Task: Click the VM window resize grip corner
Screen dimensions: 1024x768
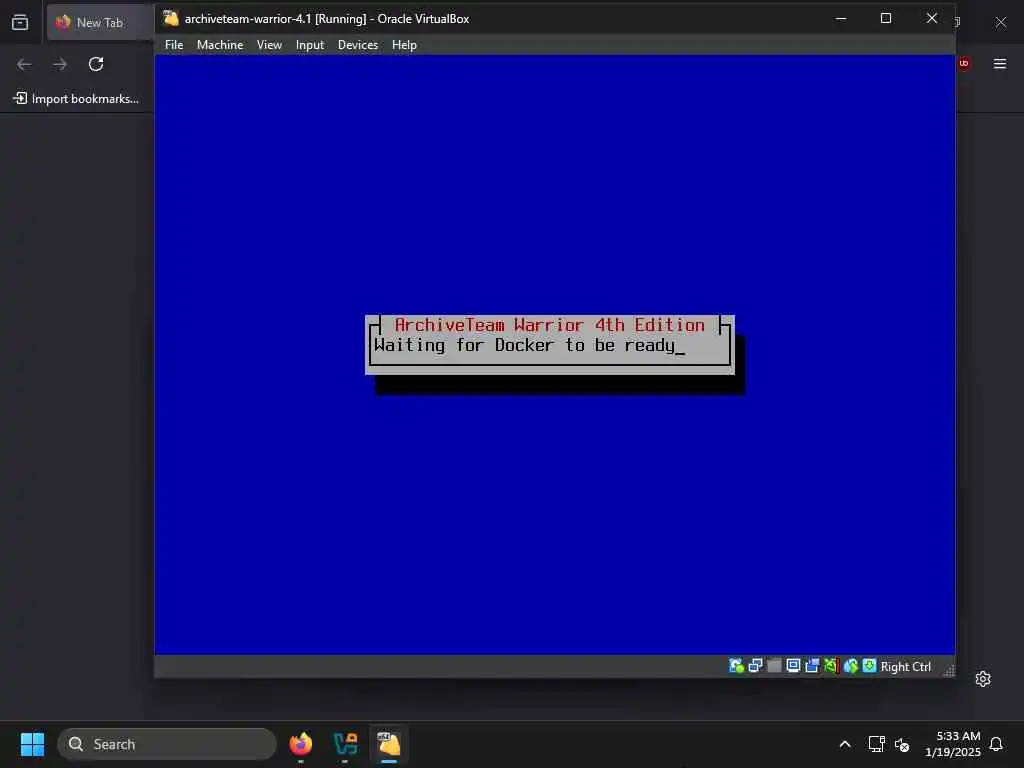Action: click(949, 670)
